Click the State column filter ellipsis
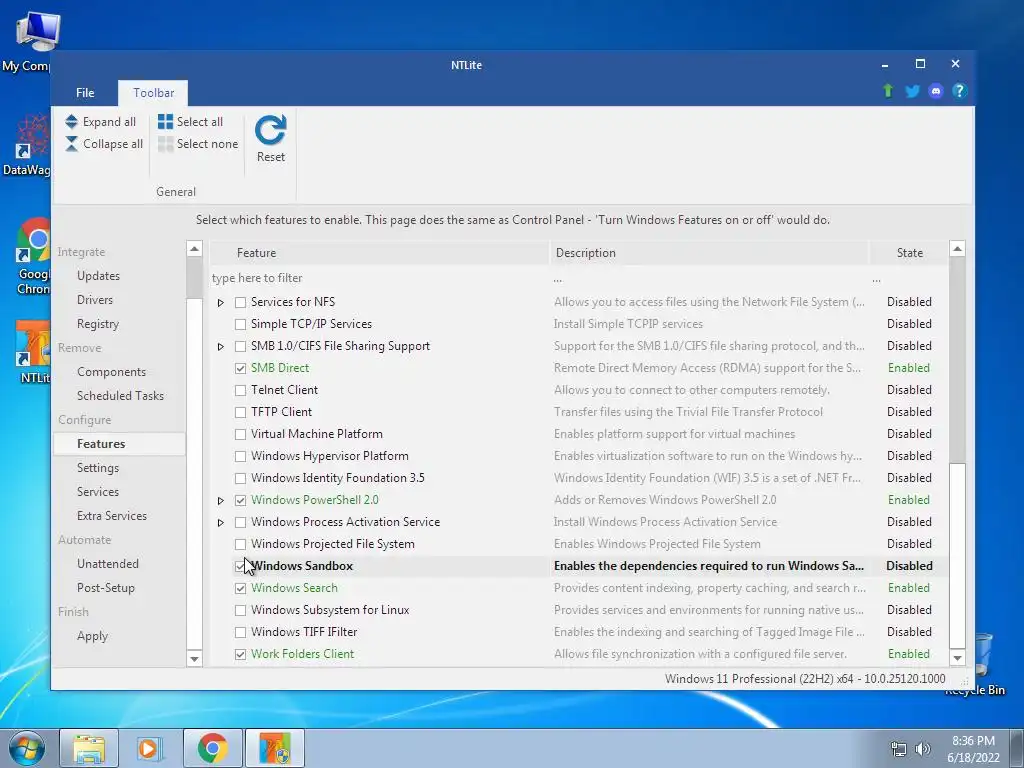Image resolution: width=1024 pixels, height=768 pixels. (876, 280)
